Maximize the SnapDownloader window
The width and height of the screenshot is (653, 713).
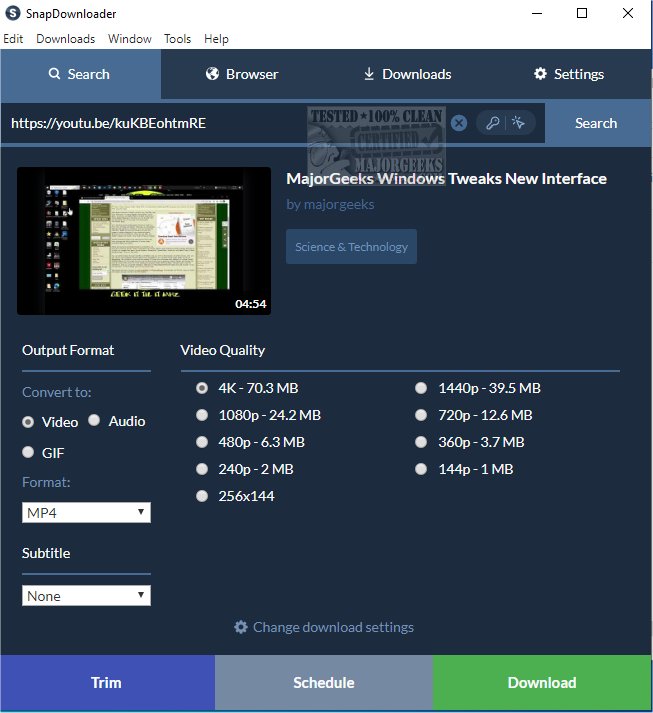tap(582, 13)
